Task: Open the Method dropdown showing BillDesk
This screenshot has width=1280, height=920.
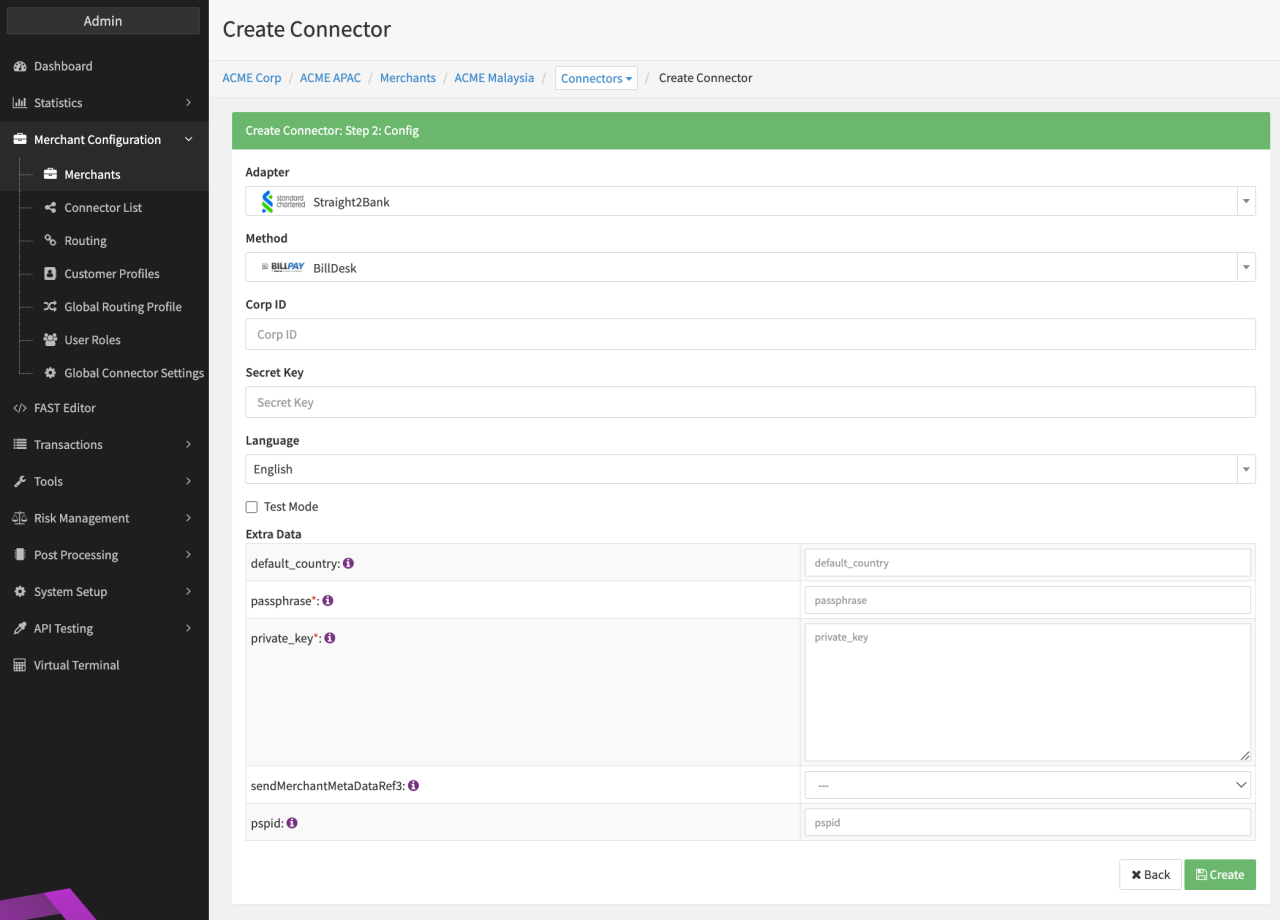Action: click(x=750, y=268)
